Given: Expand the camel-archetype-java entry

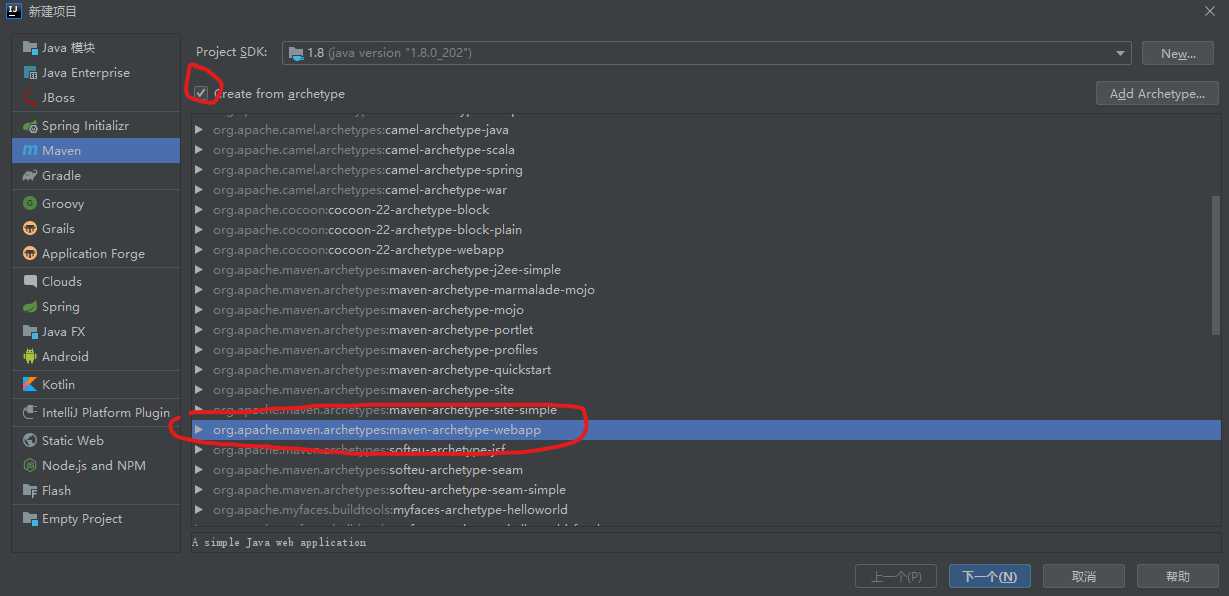Looking at the screenshot, I should [x=199, y=130].
